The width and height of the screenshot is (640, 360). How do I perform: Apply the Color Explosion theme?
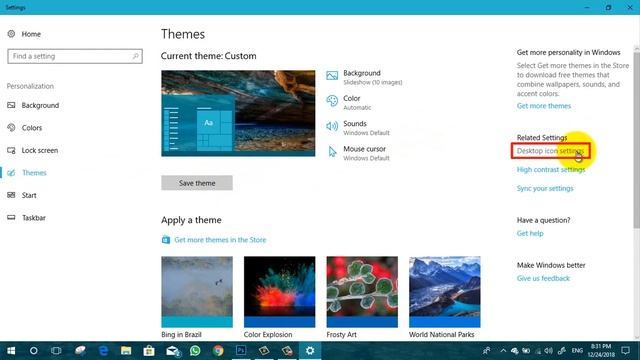click(280, 292)
